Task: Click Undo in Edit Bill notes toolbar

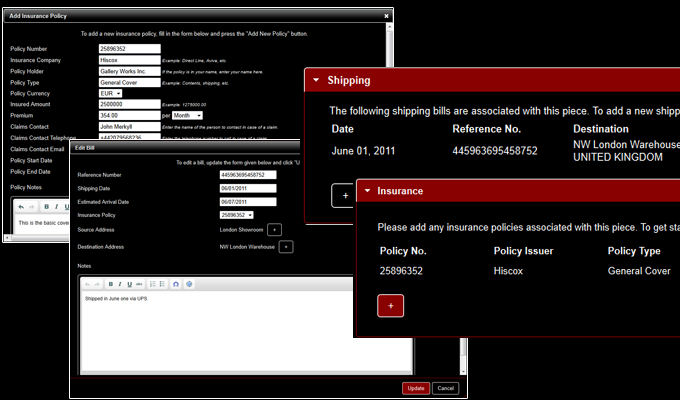Action: 88,284
